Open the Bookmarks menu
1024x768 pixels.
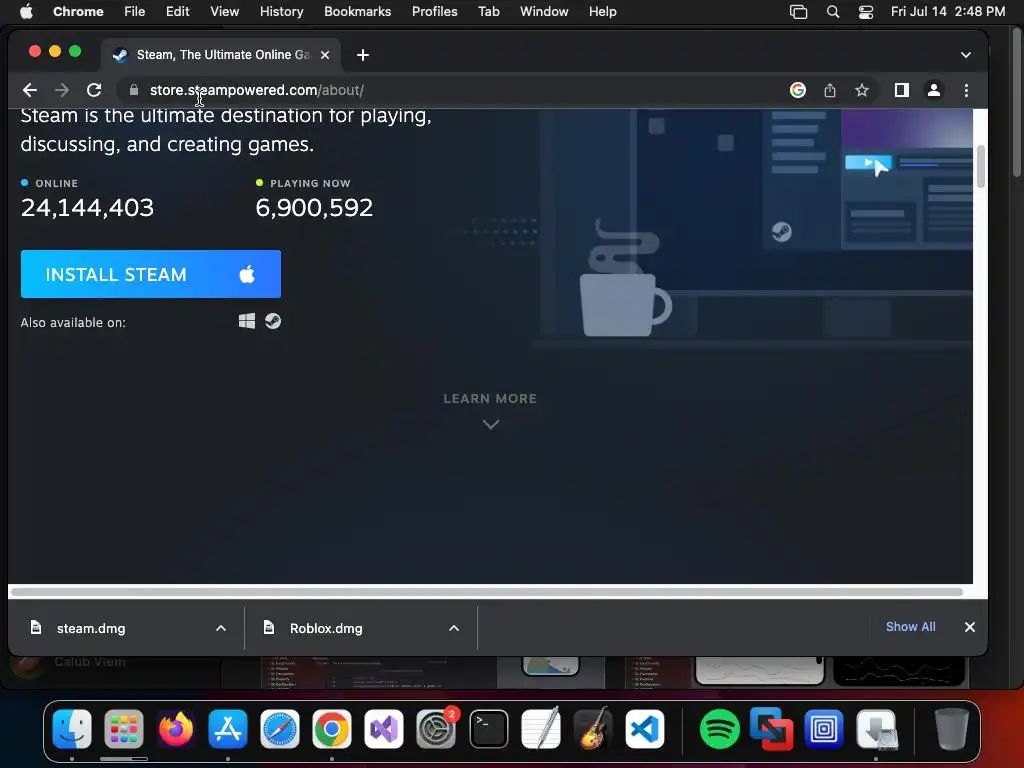click(x=357, y=12)
